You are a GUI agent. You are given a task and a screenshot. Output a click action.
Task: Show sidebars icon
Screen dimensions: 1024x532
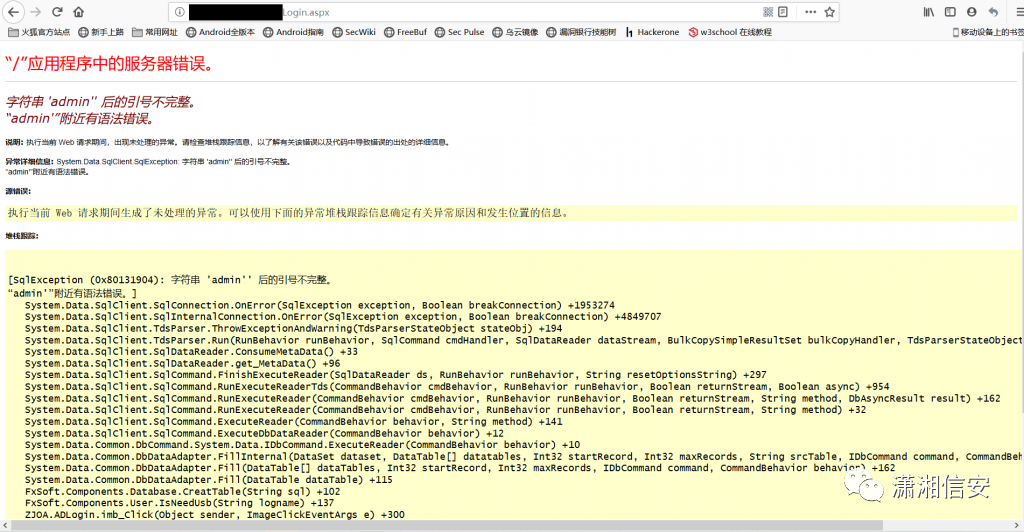point(950,12)
